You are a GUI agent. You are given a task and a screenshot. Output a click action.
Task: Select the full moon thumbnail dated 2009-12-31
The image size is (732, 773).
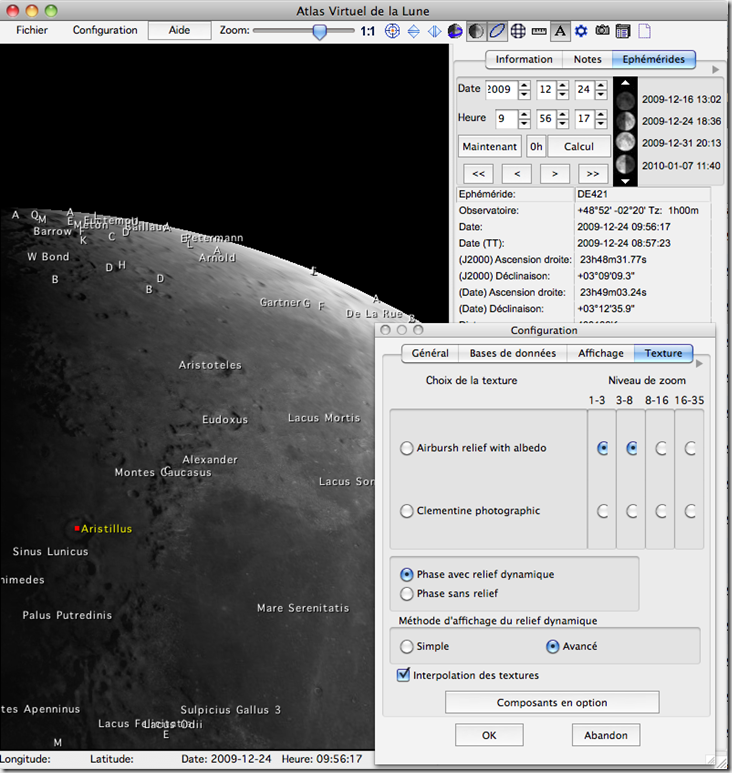click(x=625, y=142)
